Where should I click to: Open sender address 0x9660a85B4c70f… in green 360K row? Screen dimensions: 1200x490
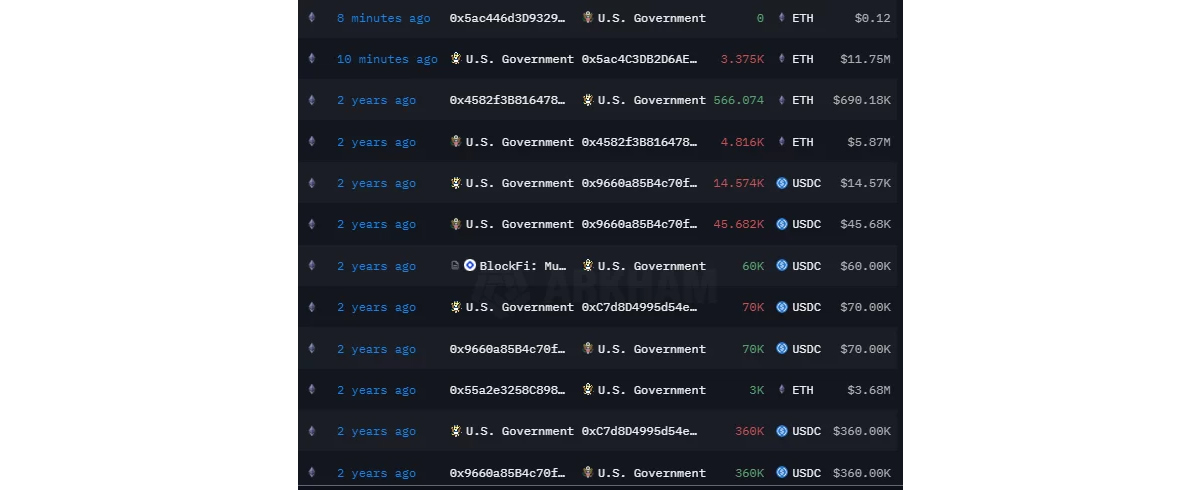(x=508, y=473)
